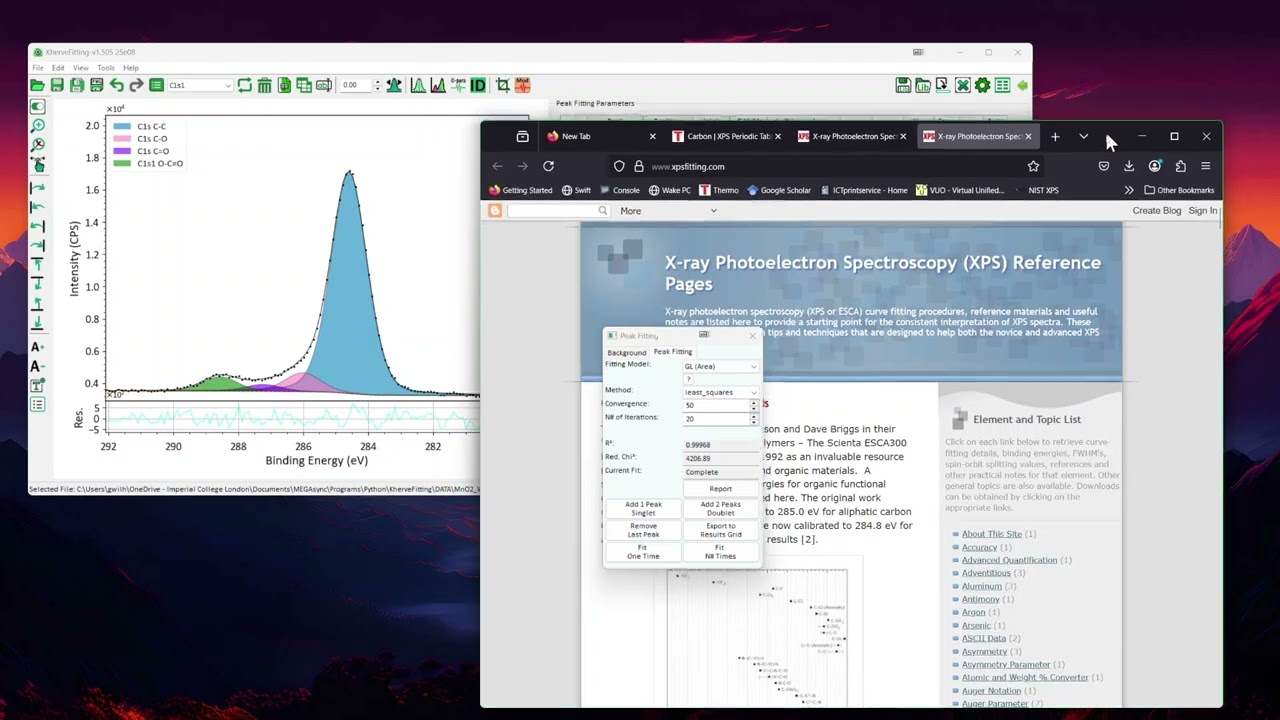
Task: Open the Firefox list all tabs chevron
Action: click(1083, 136)
